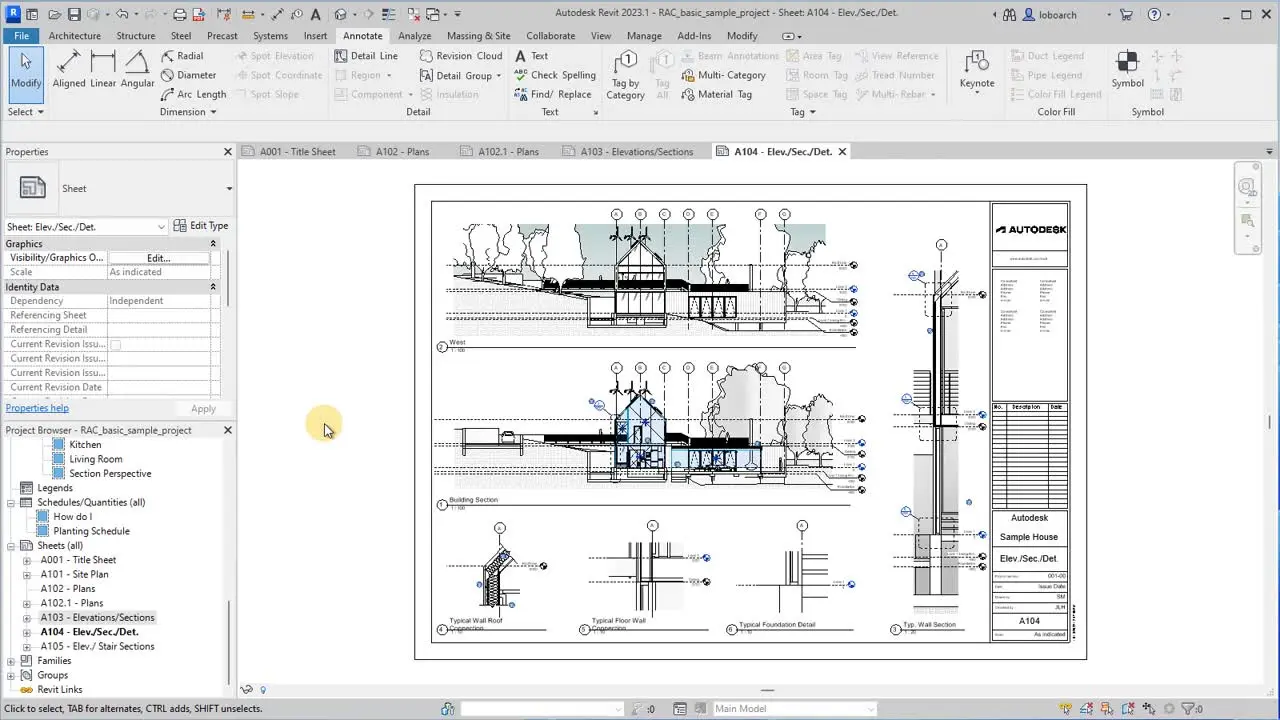Click the Main Model workset field

point(794,709)
